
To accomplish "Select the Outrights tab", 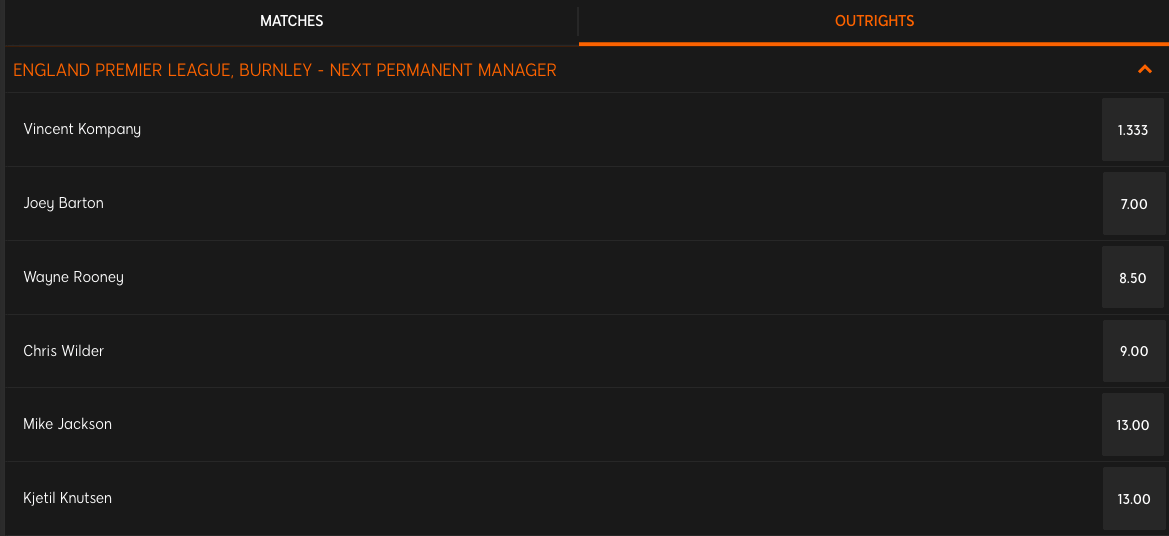I will (874, 22).
